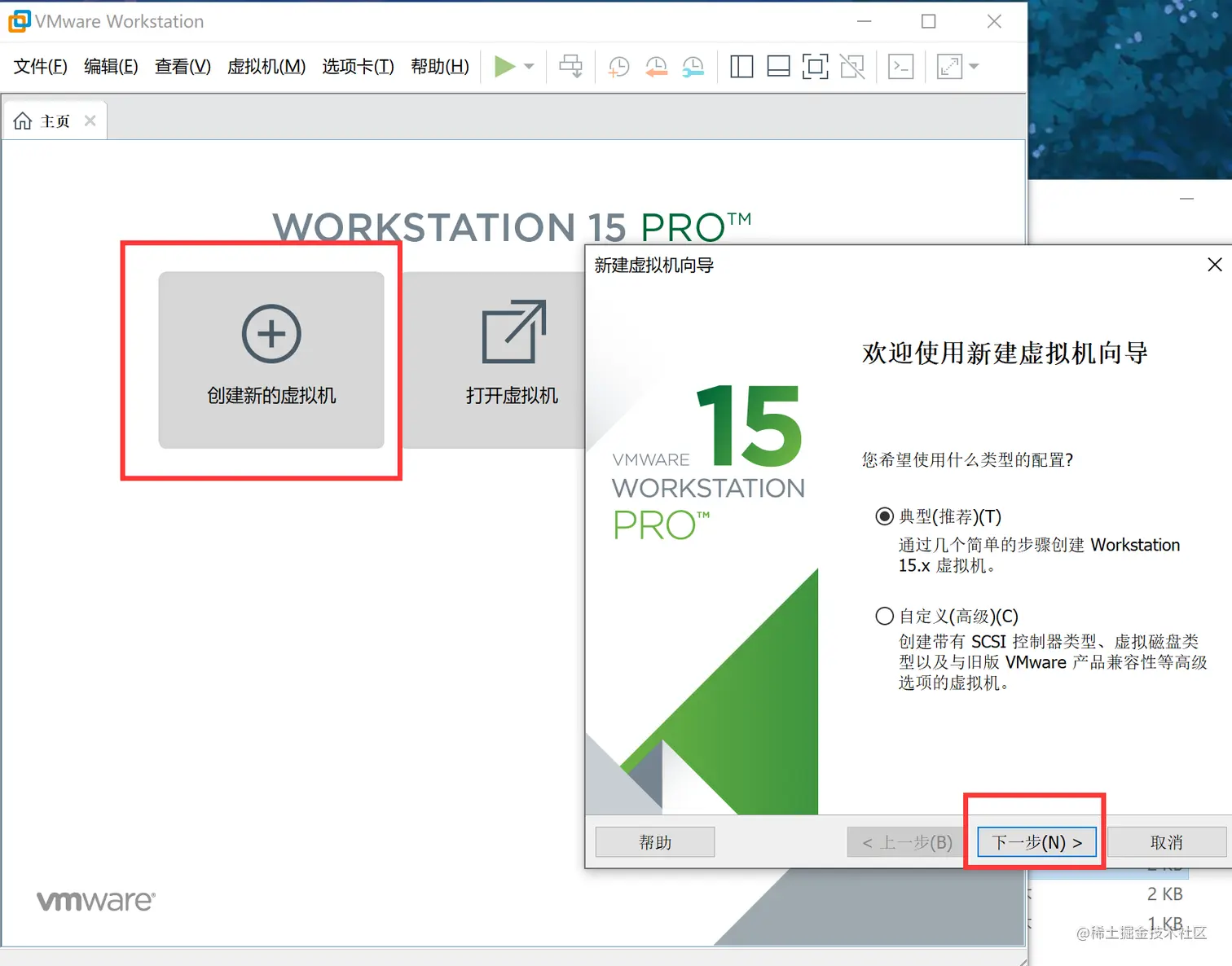1232x966 pixels.
Task: Open the 文件(F) menu
Action: [40, 67]
